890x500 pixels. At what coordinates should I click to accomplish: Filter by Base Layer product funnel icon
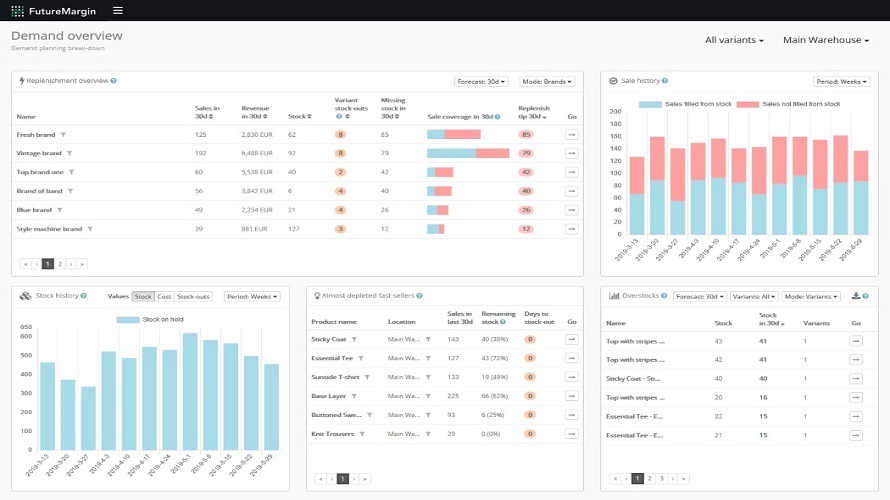[x=354, y=396]
